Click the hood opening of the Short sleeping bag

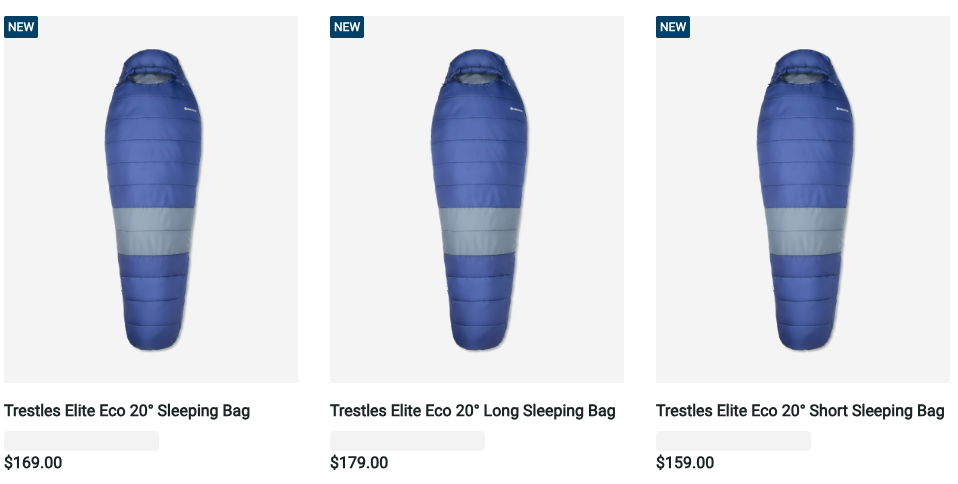803,77
